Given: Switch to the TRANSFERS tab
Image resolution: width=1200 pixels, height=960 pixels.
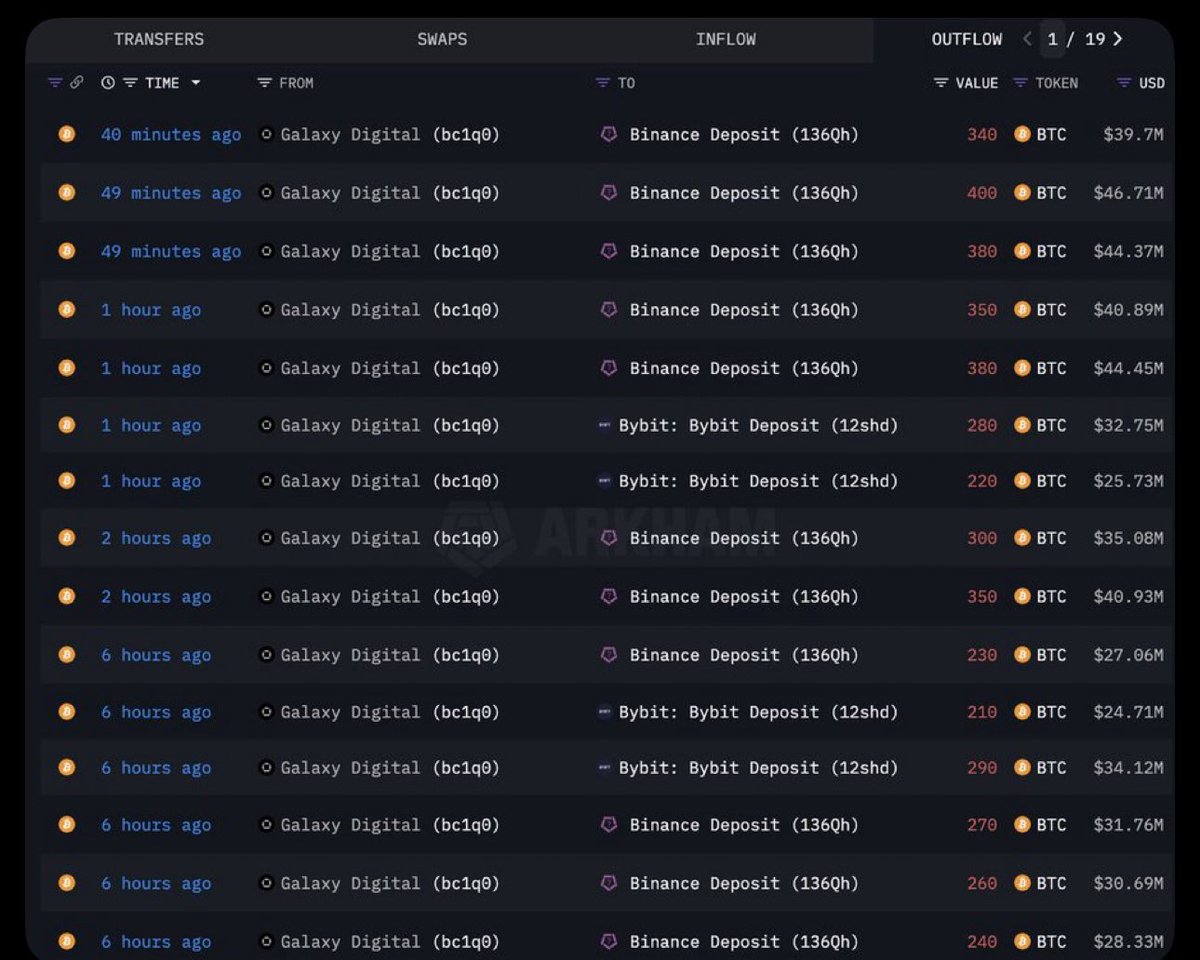Looking at the screenshot, I should point(159,39).
